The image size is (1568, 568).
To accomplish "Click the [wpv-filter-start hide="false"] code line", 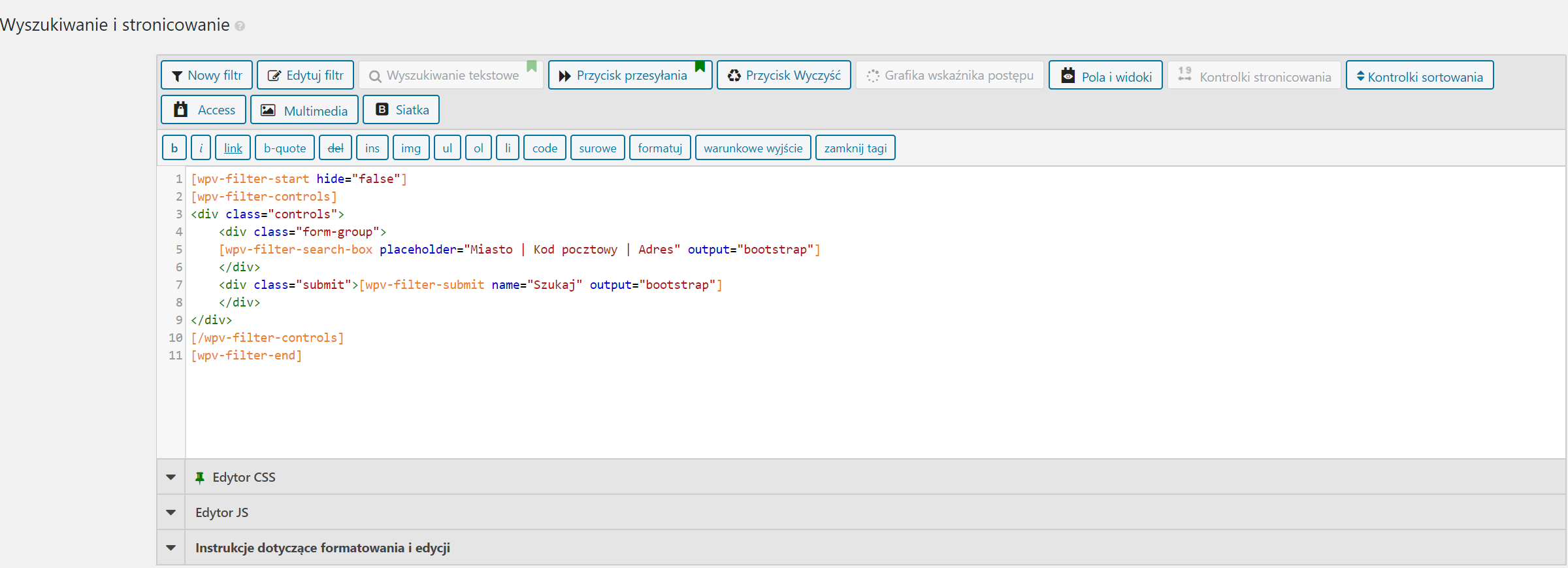I will pos(299,178).
